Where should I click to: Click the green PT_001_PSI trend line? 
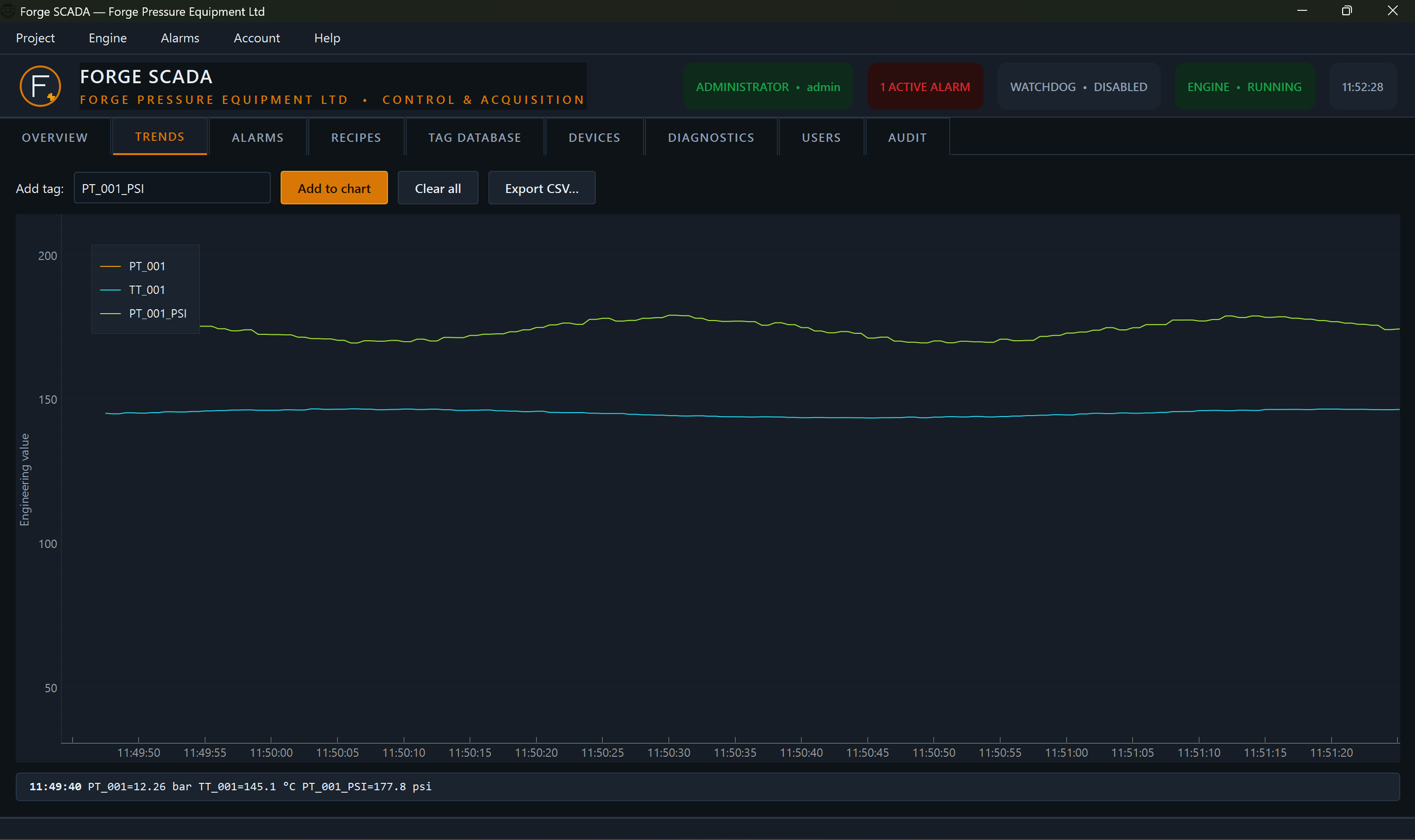(736, 321)
